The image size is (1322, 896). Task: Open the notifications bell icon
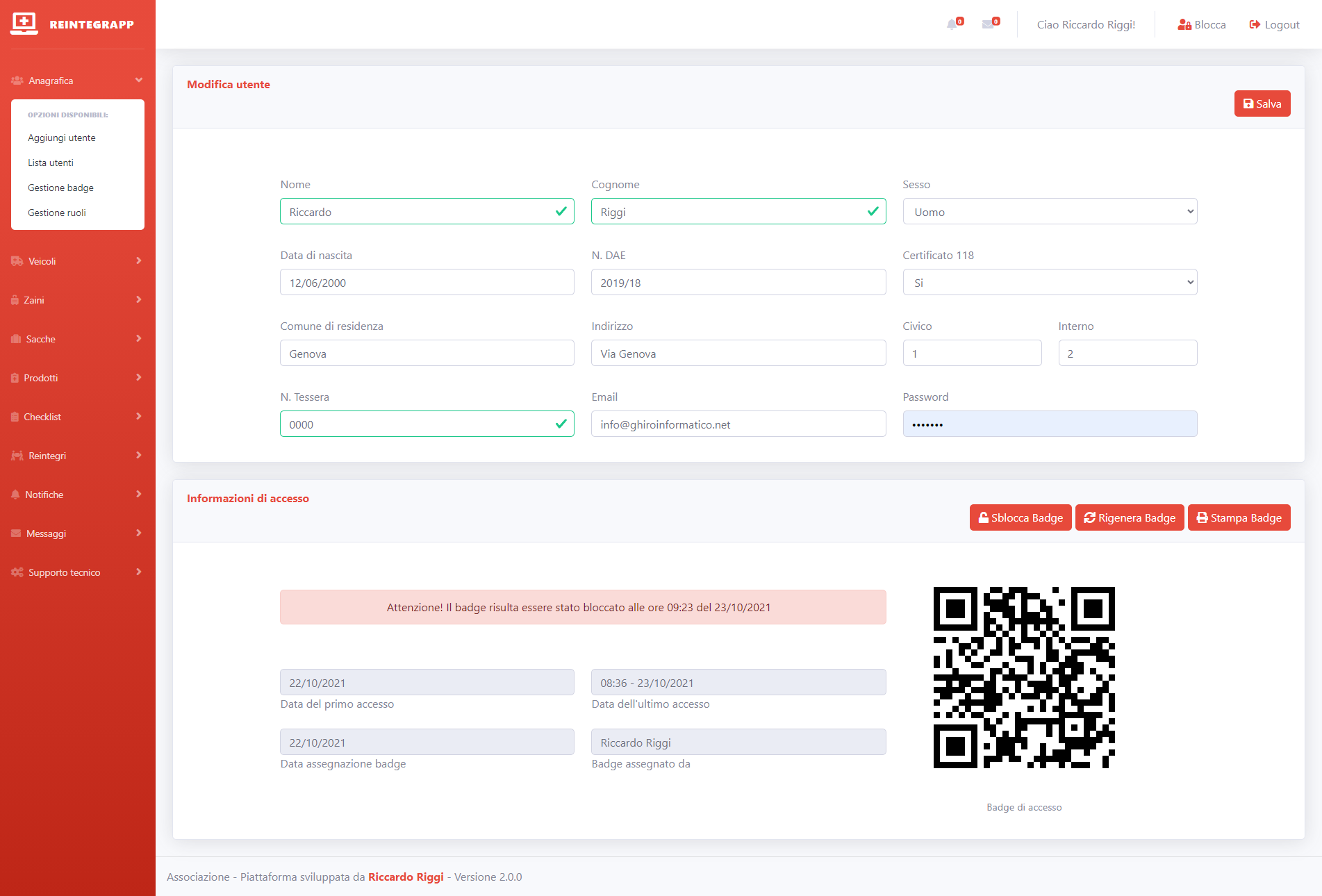click(x=952, y=24)
